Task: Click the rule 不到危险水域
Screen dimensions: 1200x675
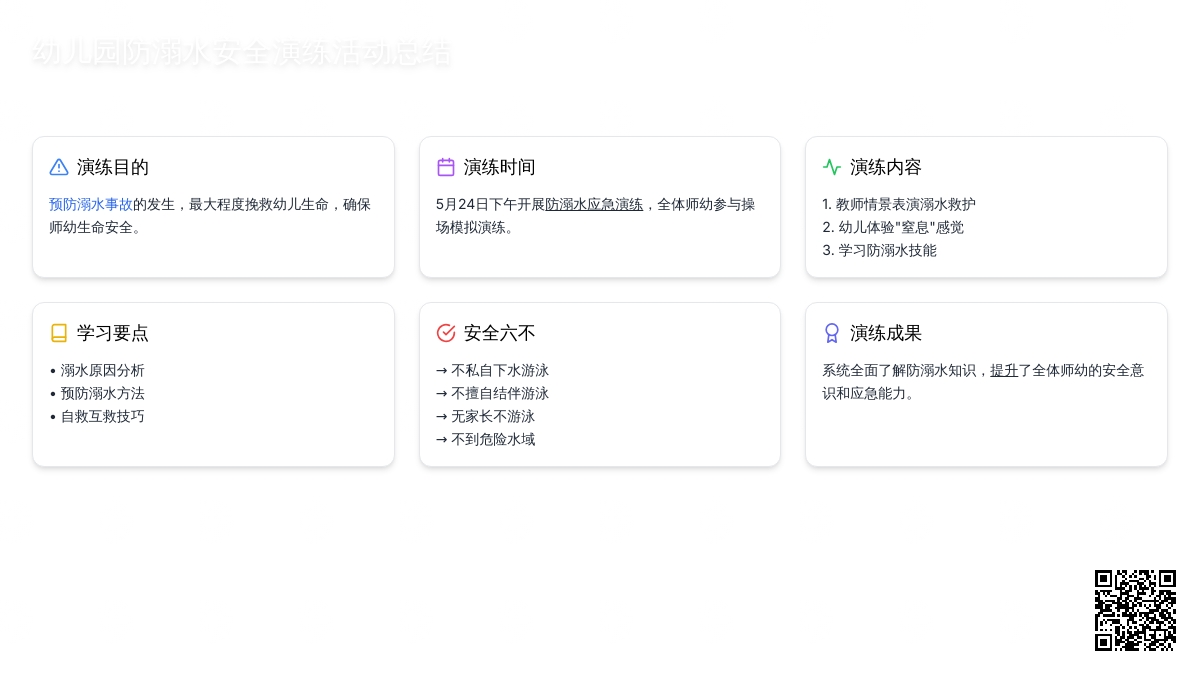Action: 485,439
